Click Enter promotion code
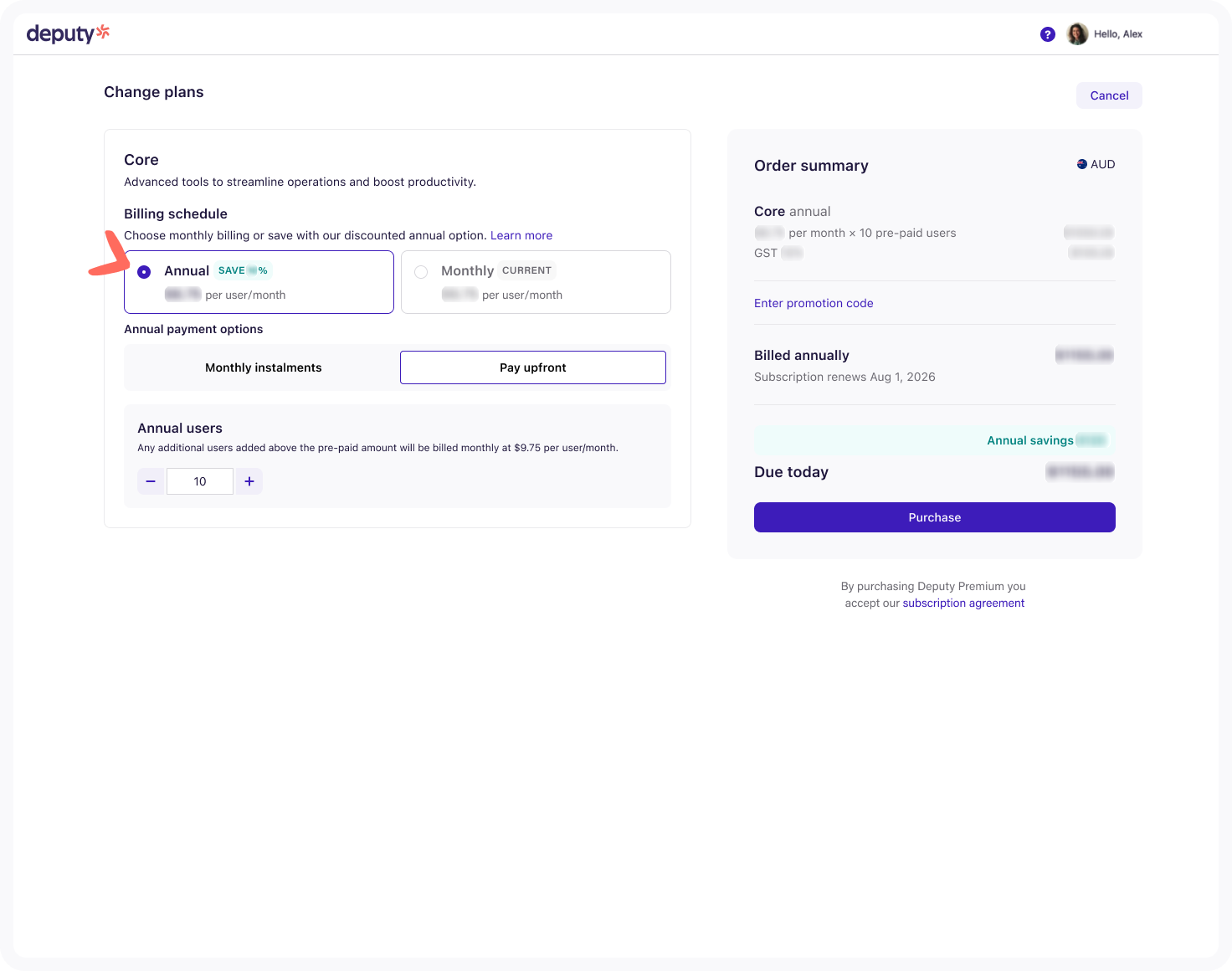This screenshot has height=971, width=1232. point(813,303)
